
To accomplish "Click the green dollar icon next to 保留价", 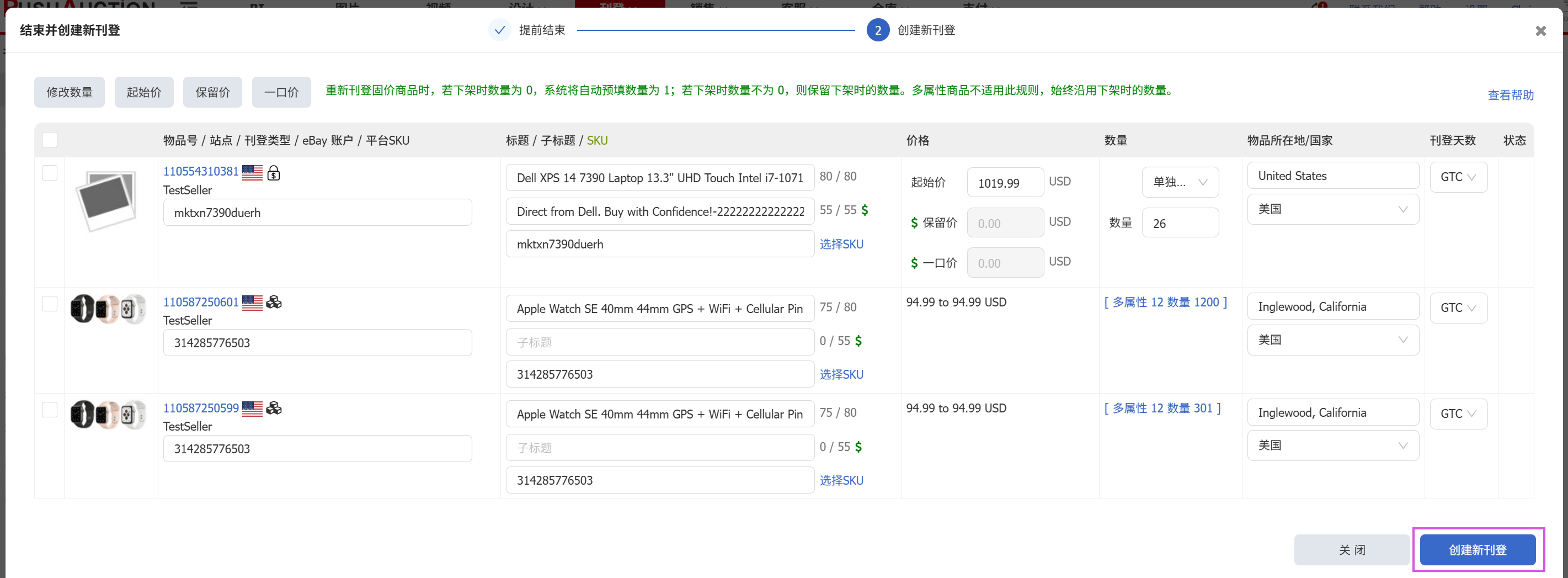I will [x=914, y=223].
